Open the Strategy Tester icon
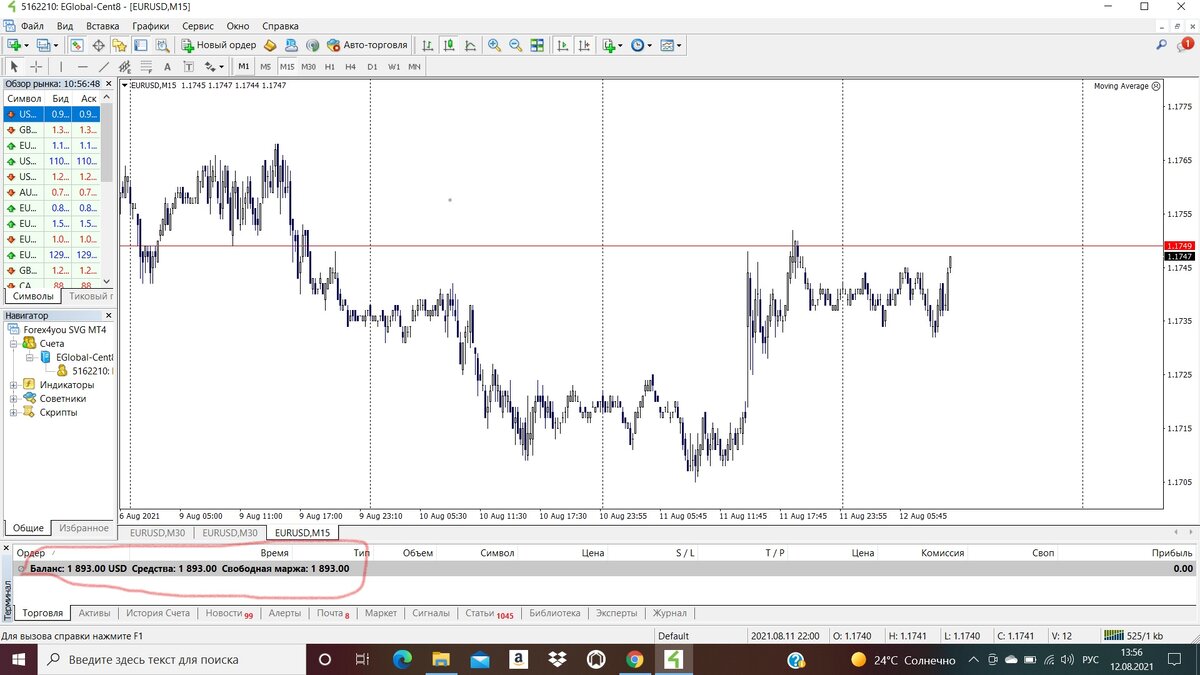The image size is (1200, 675). tap(161, 45)
